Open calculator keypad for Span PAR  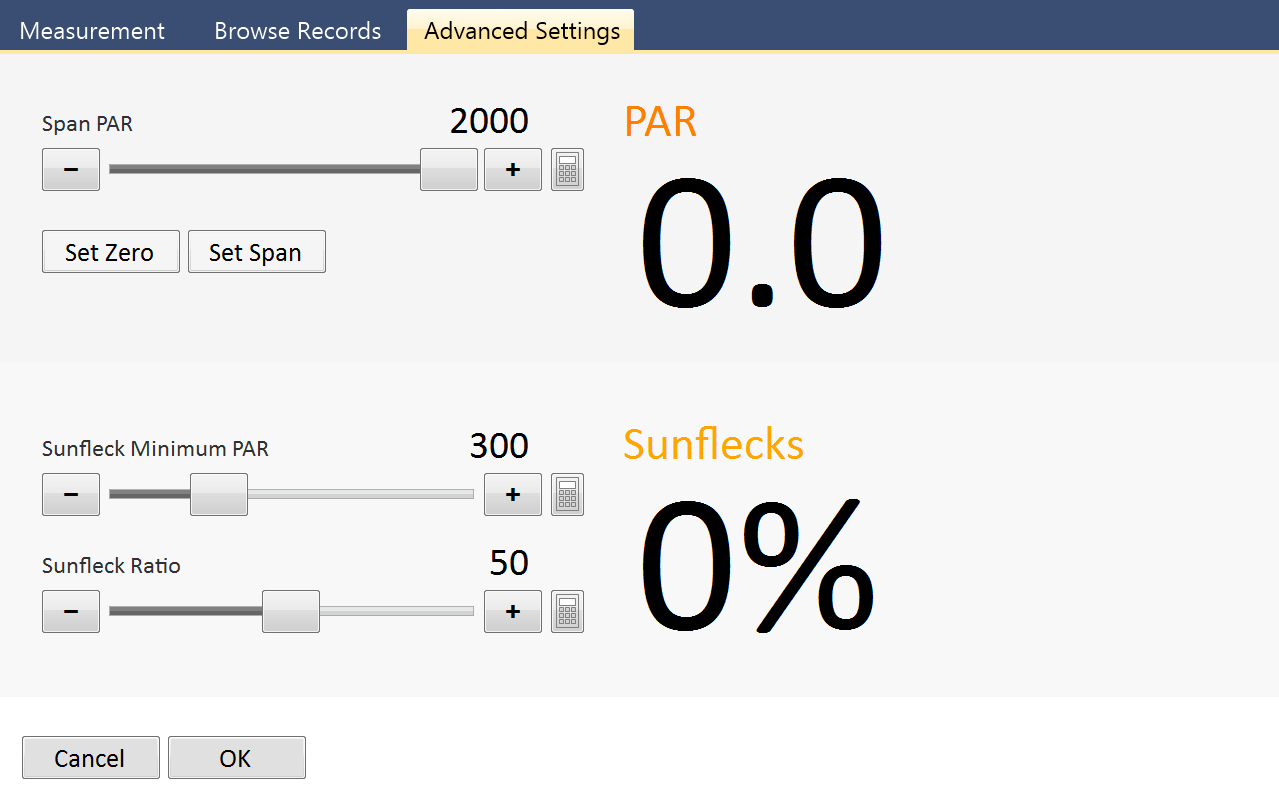tap(567, 170)
